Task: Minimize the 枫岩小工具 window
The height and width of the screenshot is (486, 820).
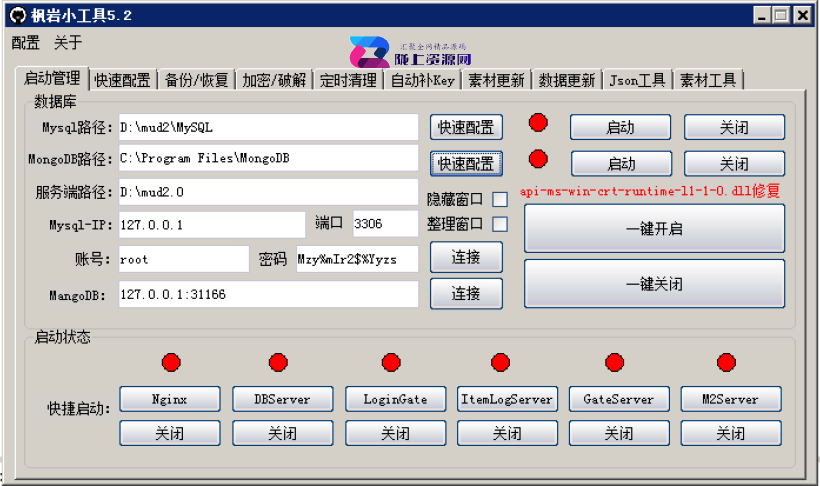Action: pyautogui.click(x=762, y=15)
